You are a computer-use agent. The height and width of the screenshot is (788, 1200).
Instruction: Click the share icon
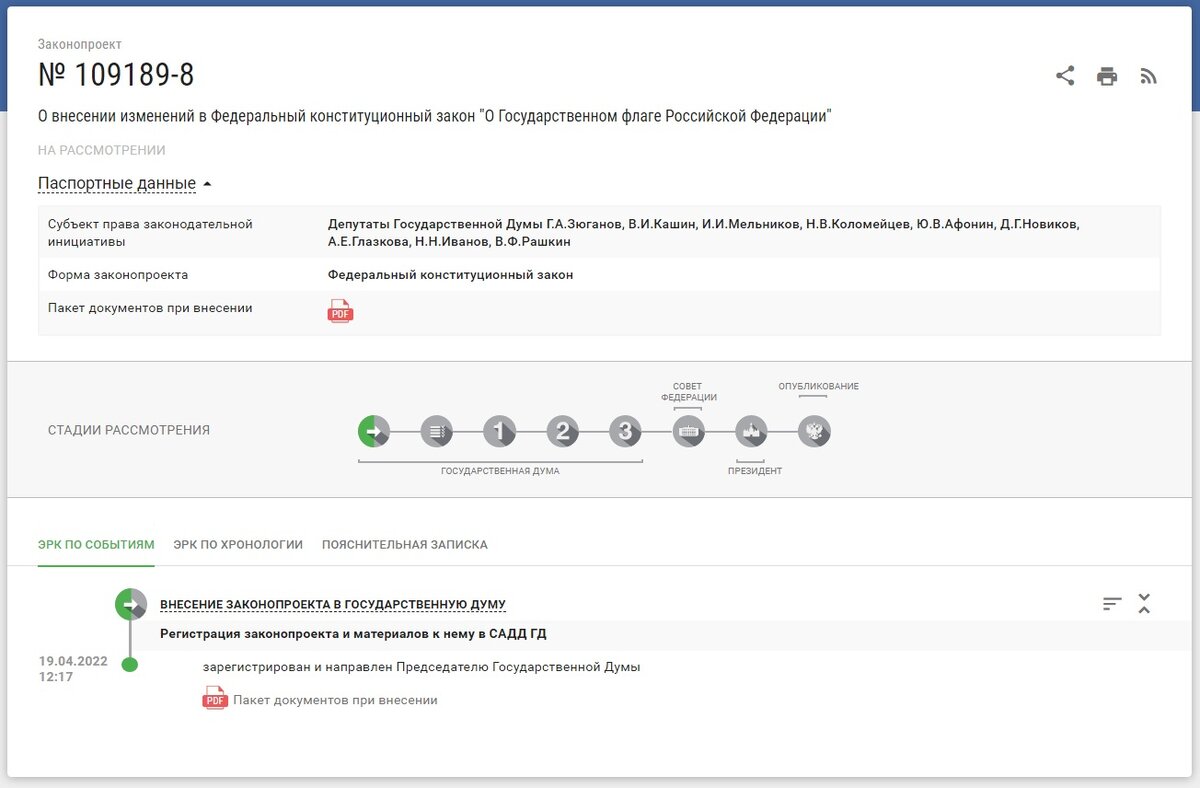tap(1064, 74)
